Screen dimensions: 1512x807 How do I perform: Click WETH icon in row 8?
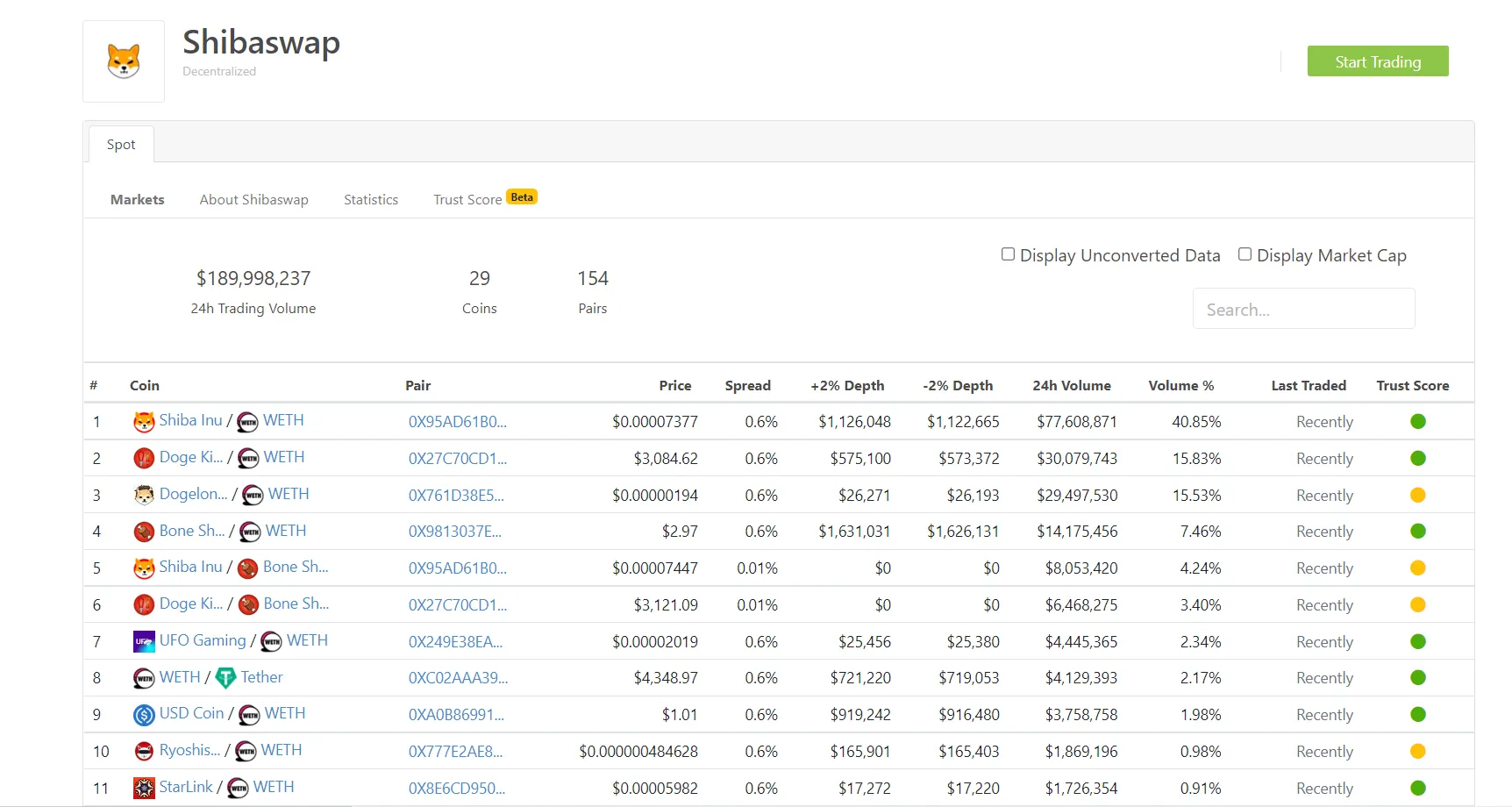(144, 678)
